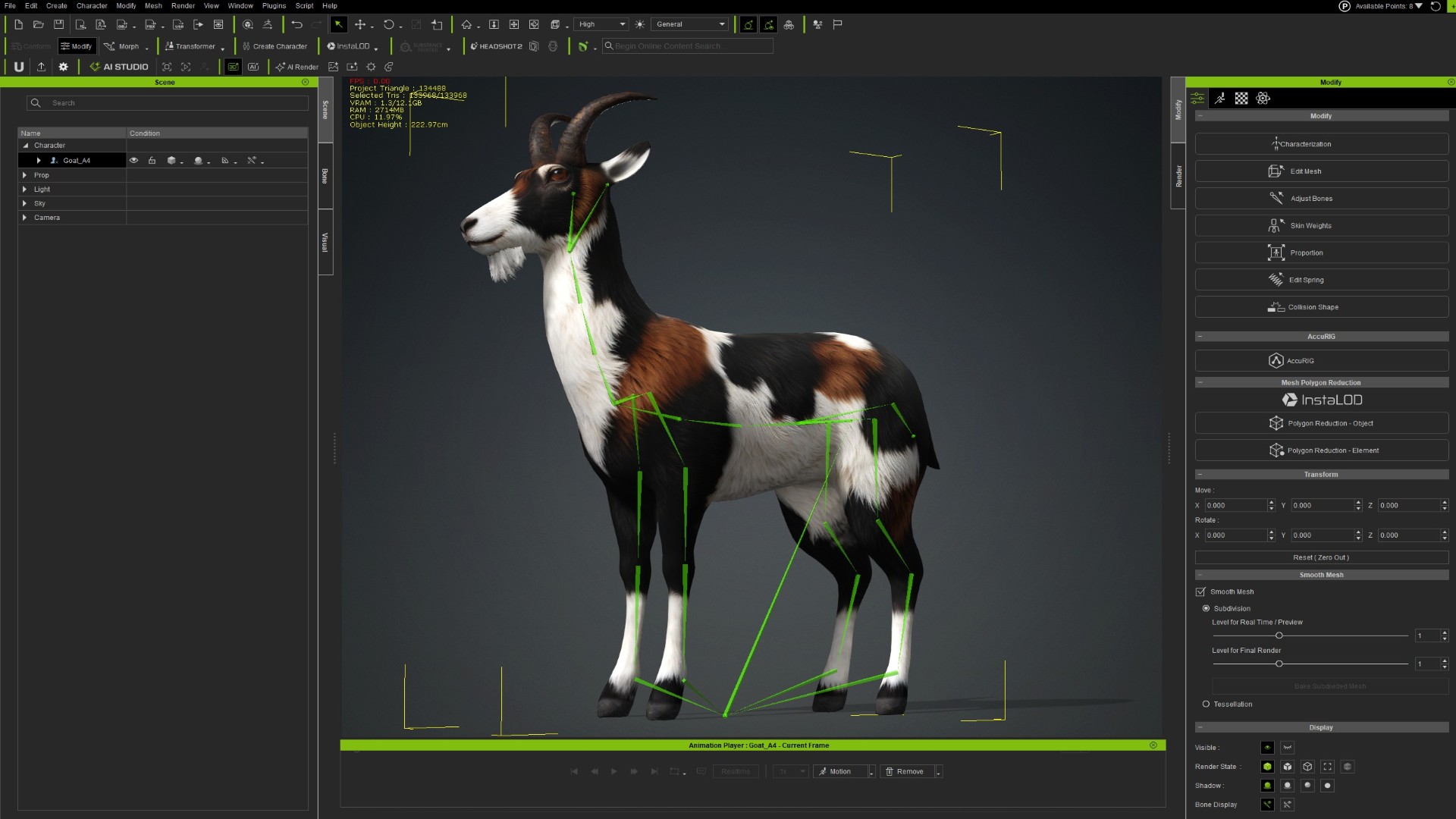Click the Create Character button
1456x819 pixels.
point(275,46)
